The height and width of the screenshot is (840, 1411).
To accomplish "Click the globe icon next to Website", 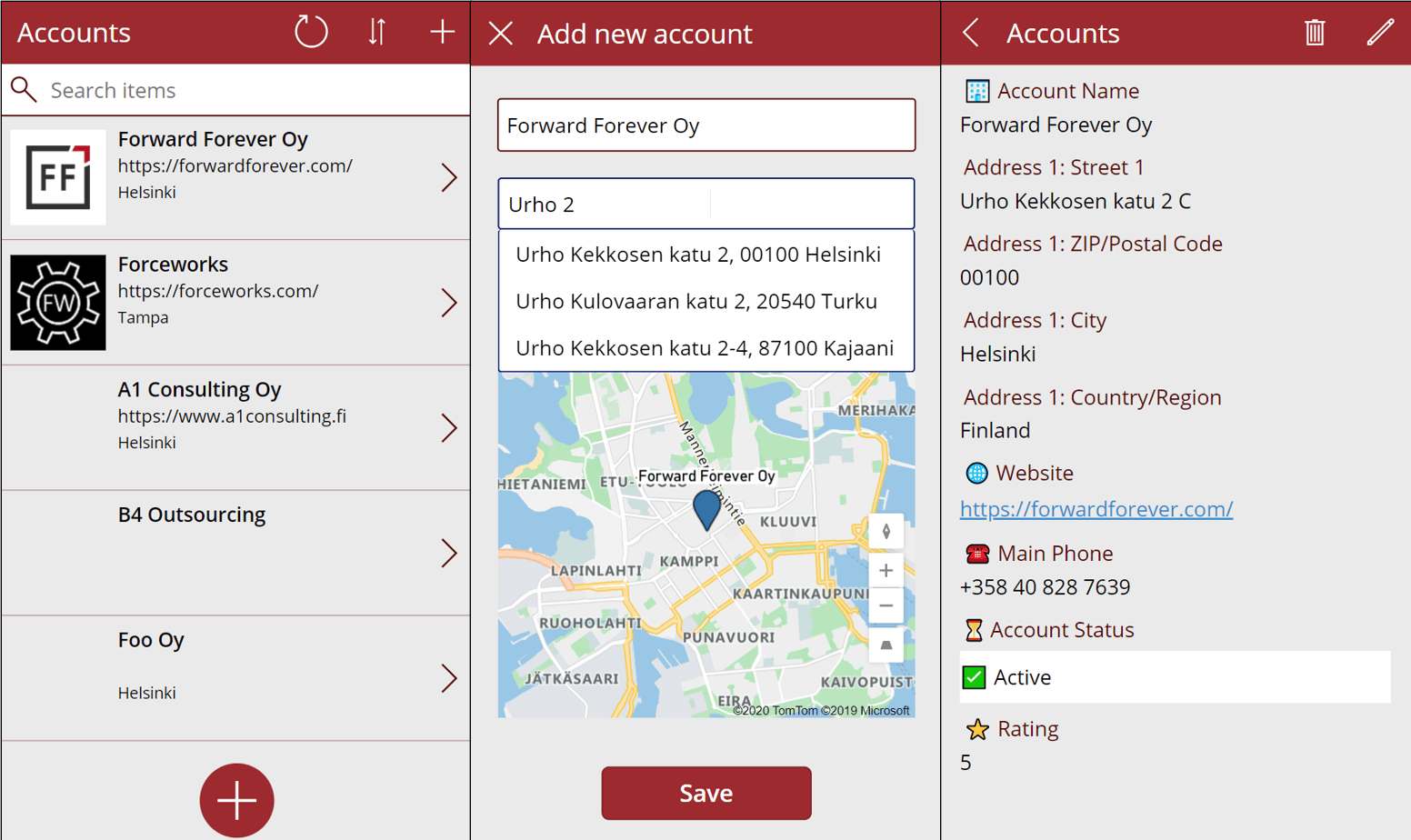I will [976, 473].
